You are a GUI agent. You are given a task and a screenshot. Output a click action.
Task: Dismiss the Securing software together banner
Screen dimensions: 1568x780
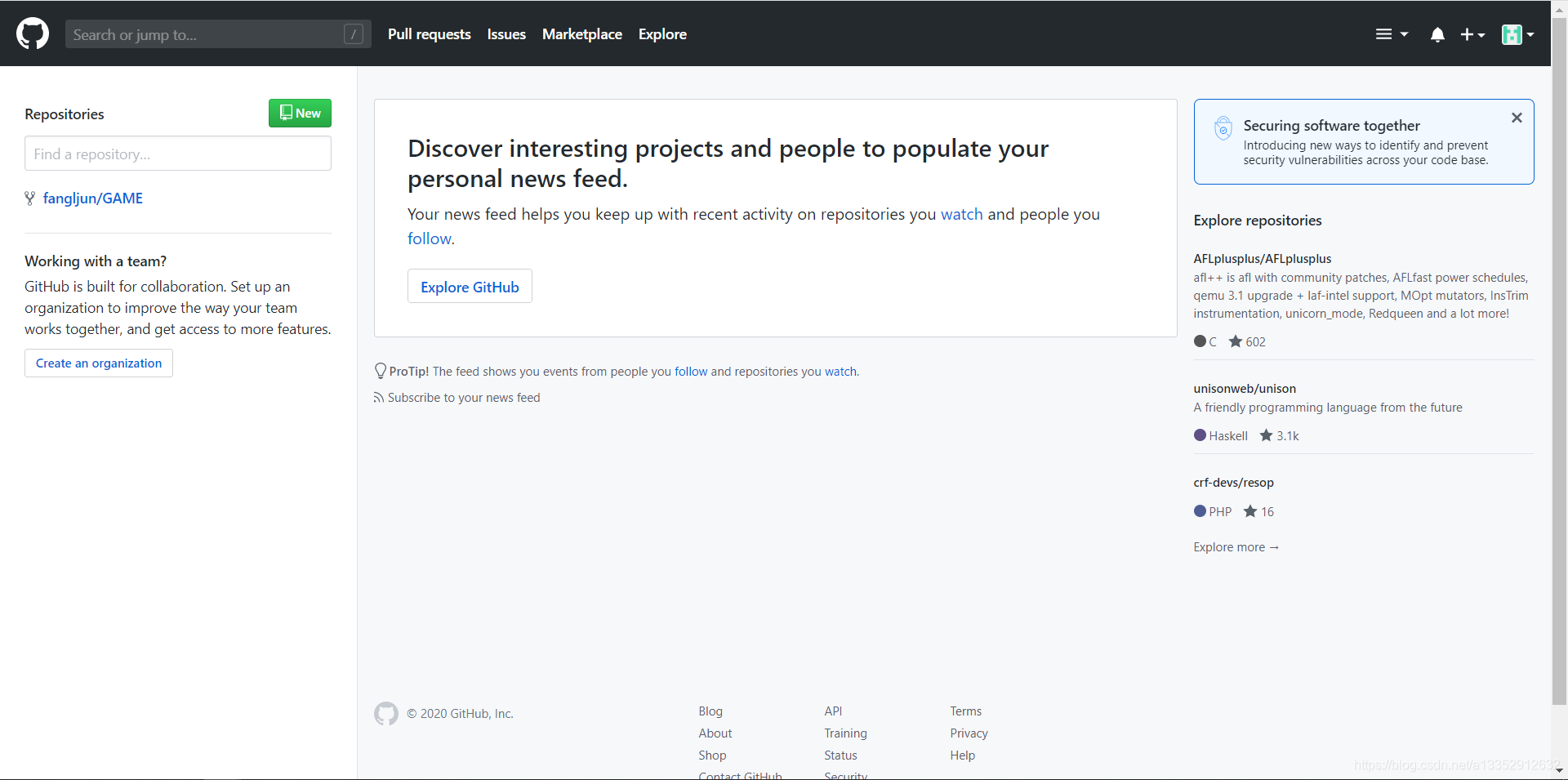[1517, 118]
